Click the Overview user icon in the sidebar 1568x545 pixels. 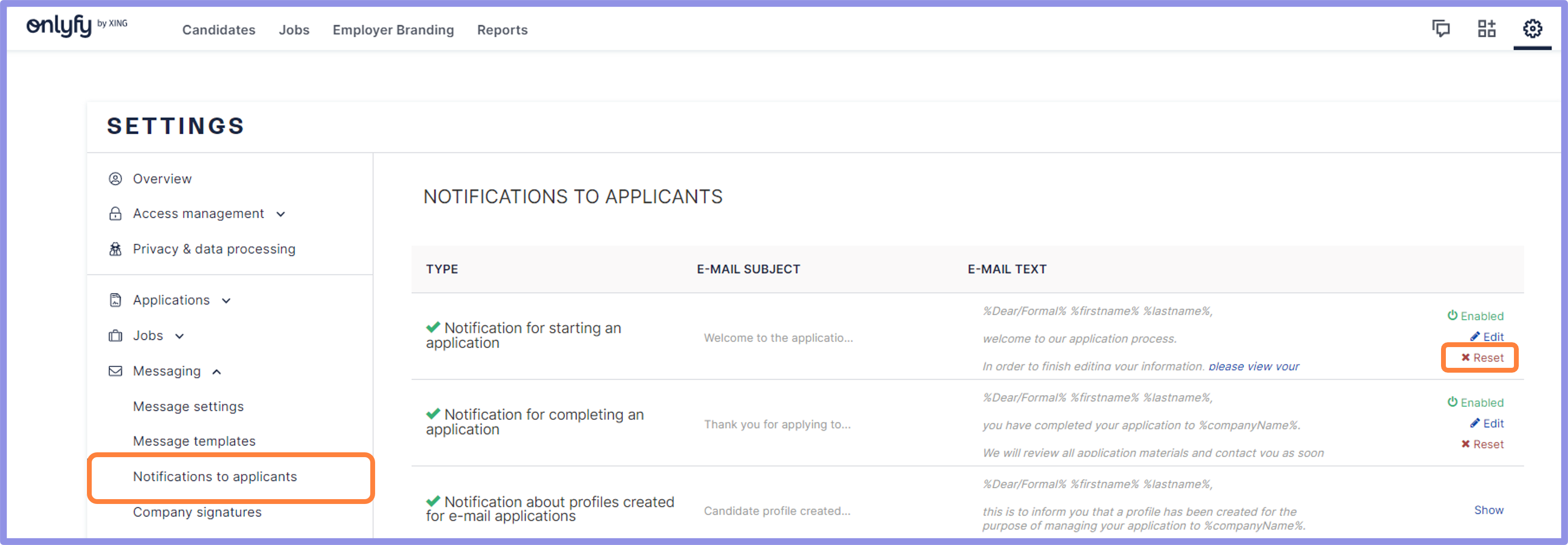click(x=115, y=179)
